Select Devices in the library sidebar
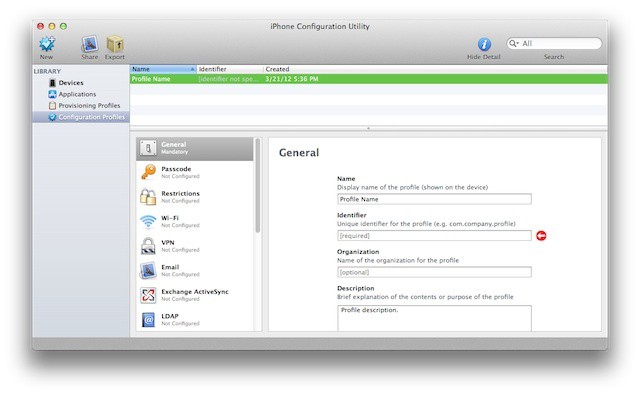This screenshot has height=395, width=640. [71, 82]
